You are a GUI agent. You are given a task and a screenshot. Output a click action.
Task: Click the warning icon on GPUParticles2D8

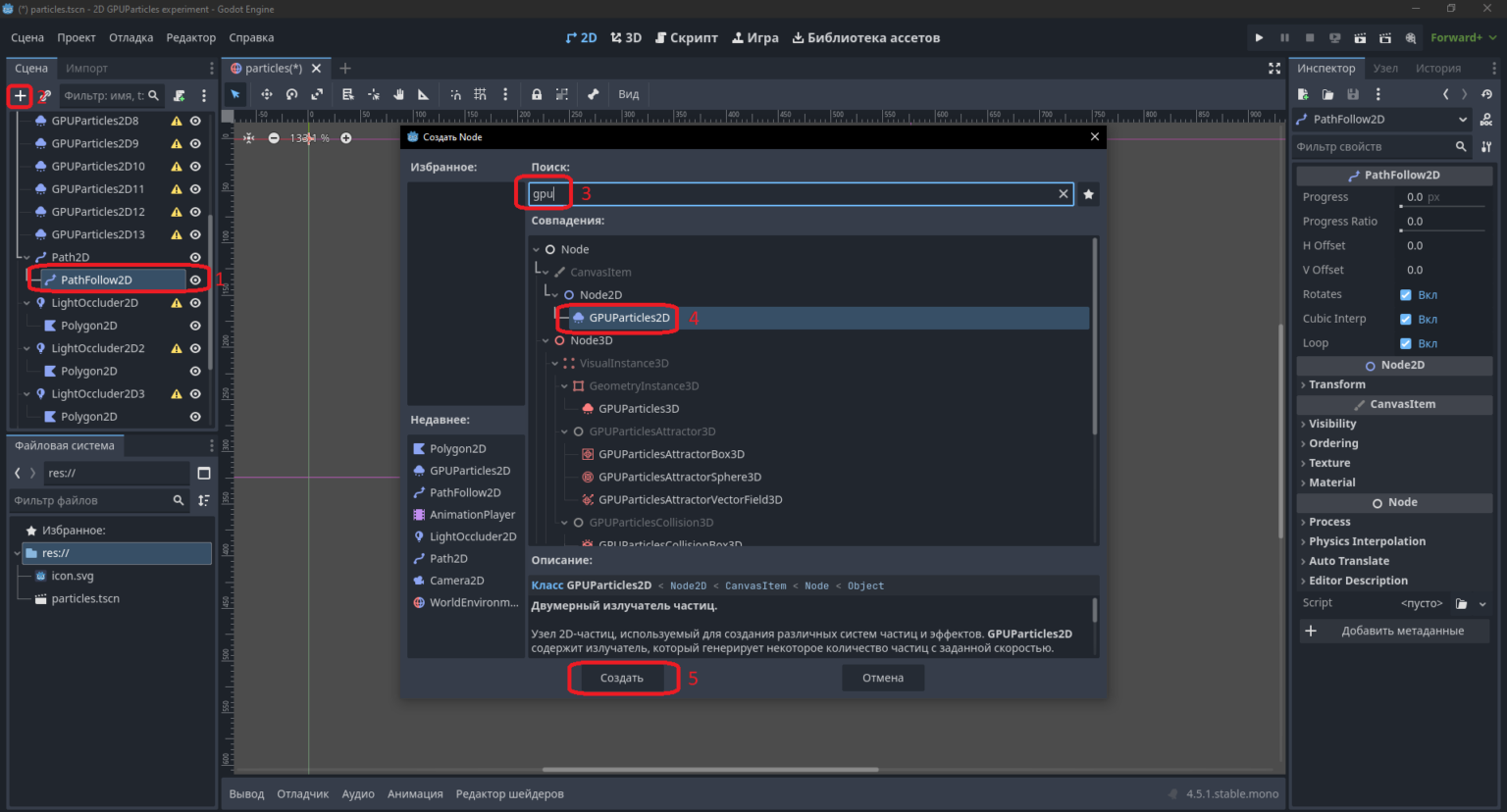177,122
